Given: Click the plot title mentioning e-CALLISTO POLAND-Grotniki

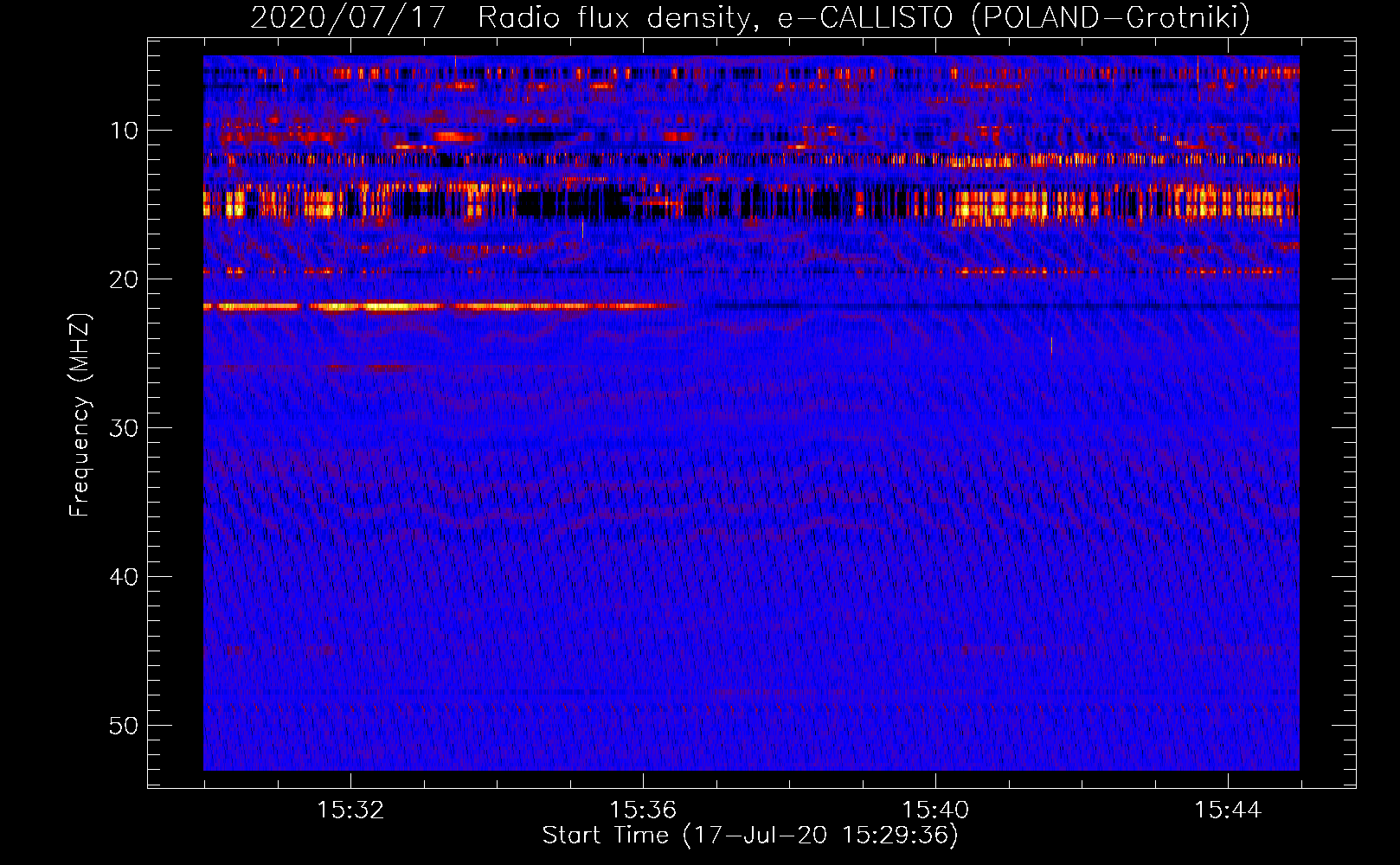Looking at the screenshot, I should tap(750, 17).
